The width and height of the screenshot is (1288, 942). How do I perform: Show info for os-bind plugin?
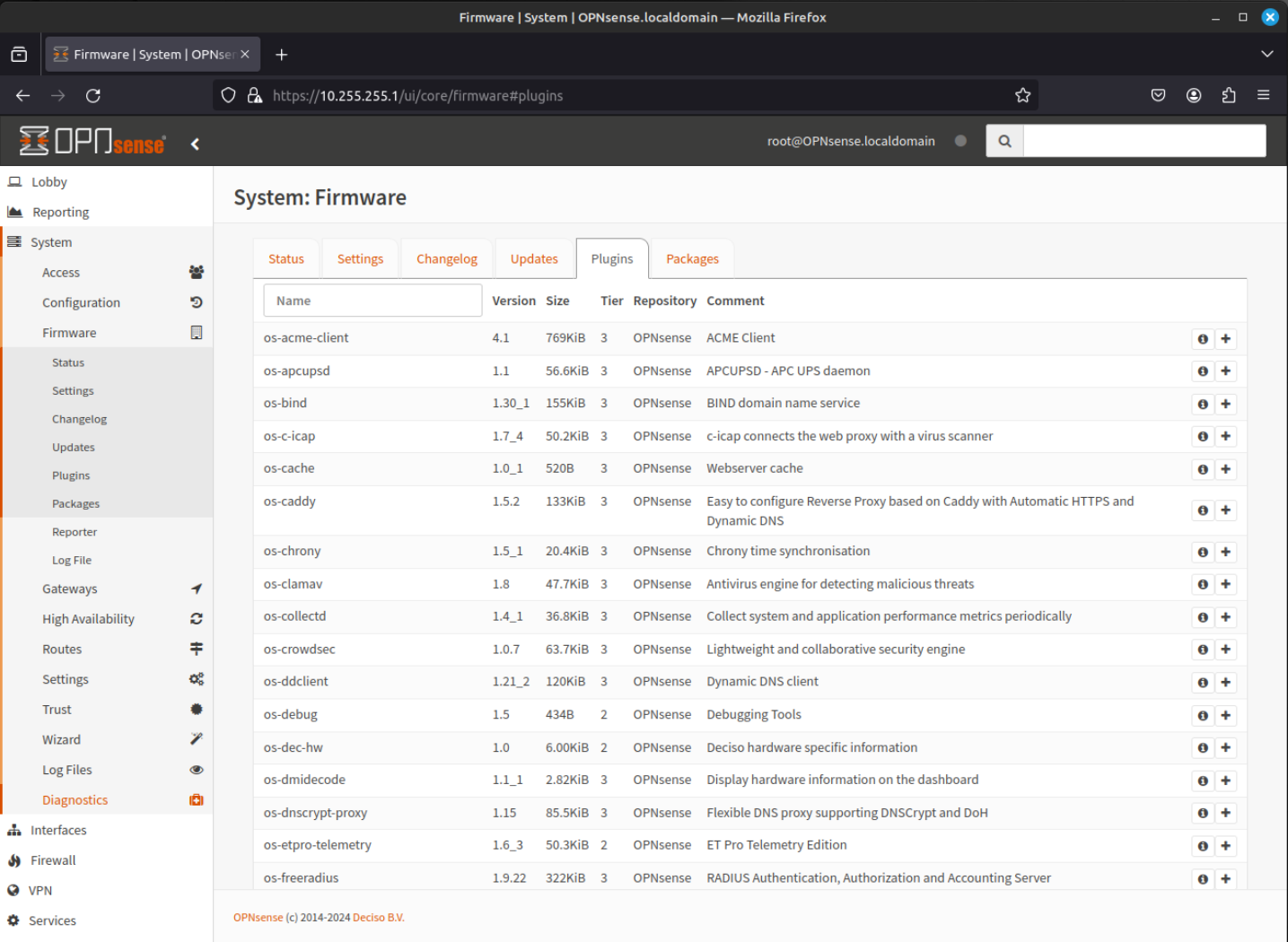pyautogui.click(x=1203, y=404)
